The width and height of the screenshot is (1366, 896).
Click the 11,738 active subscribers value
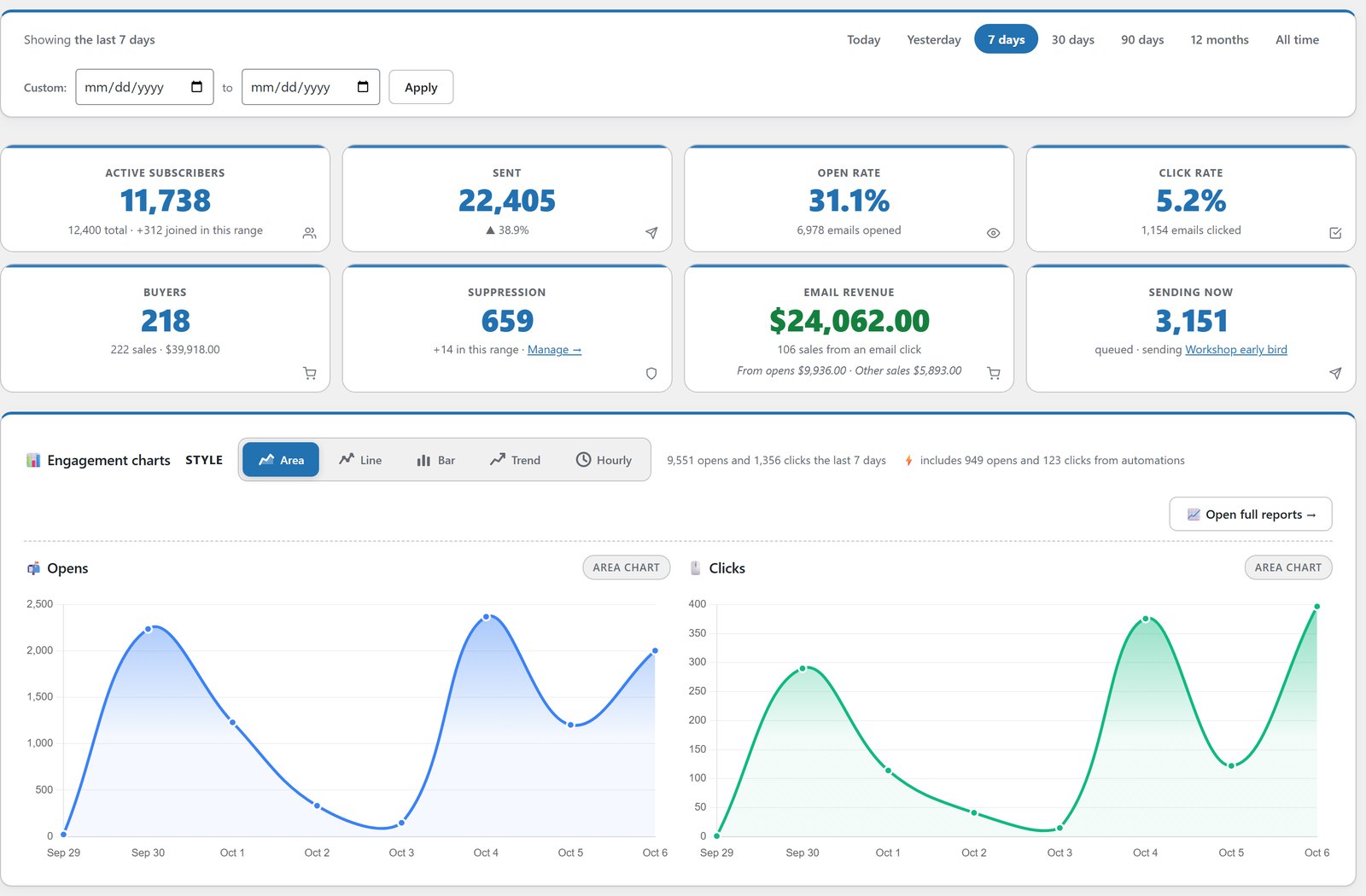coord(165,201)
